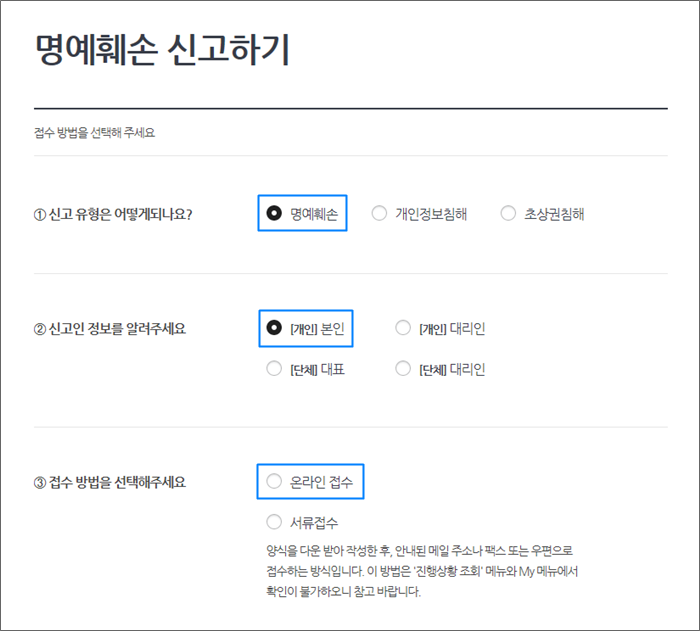Click the 접수 방법을 선택해 주세요 text
Viewport: 700px width, 631px height.
click(95, 133)
